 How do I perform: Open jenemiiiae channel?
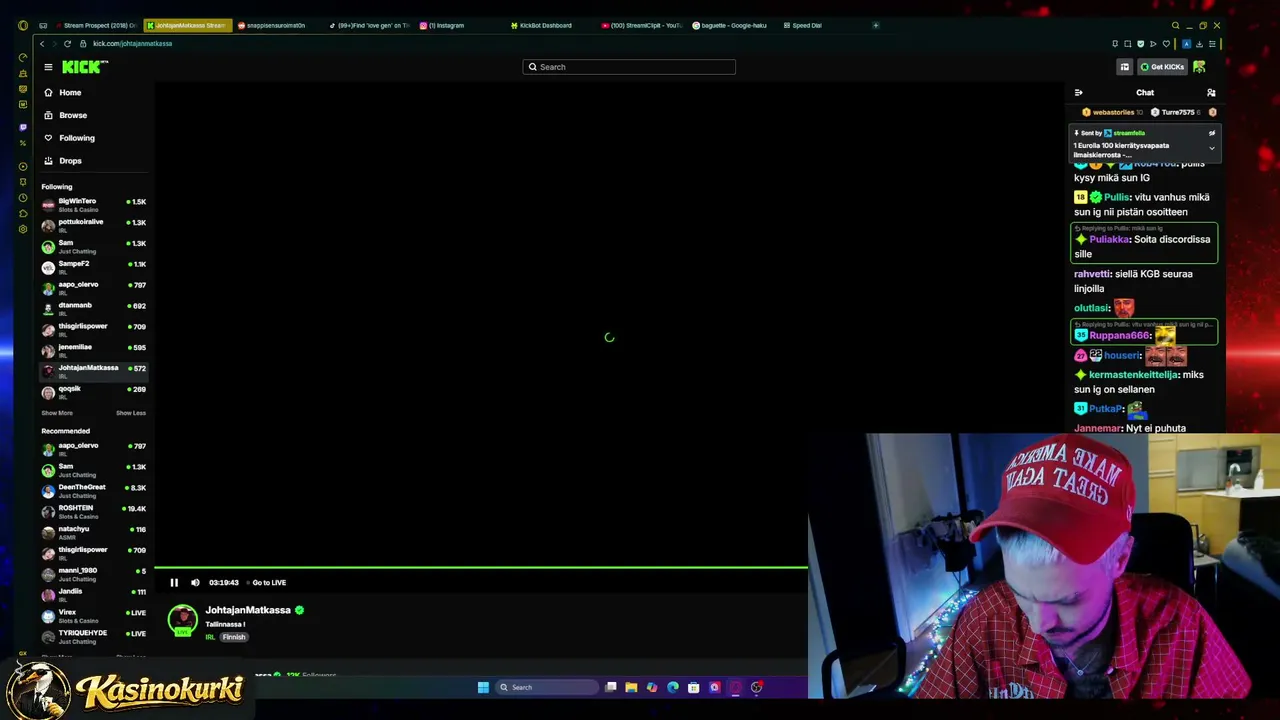(x=94, y=350)
